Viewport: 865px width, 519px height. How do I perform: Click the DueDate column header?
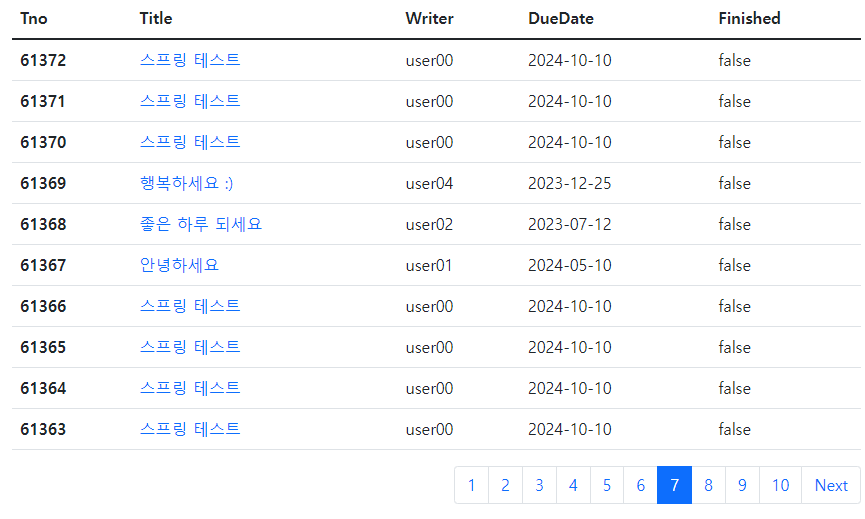point(560,18)
